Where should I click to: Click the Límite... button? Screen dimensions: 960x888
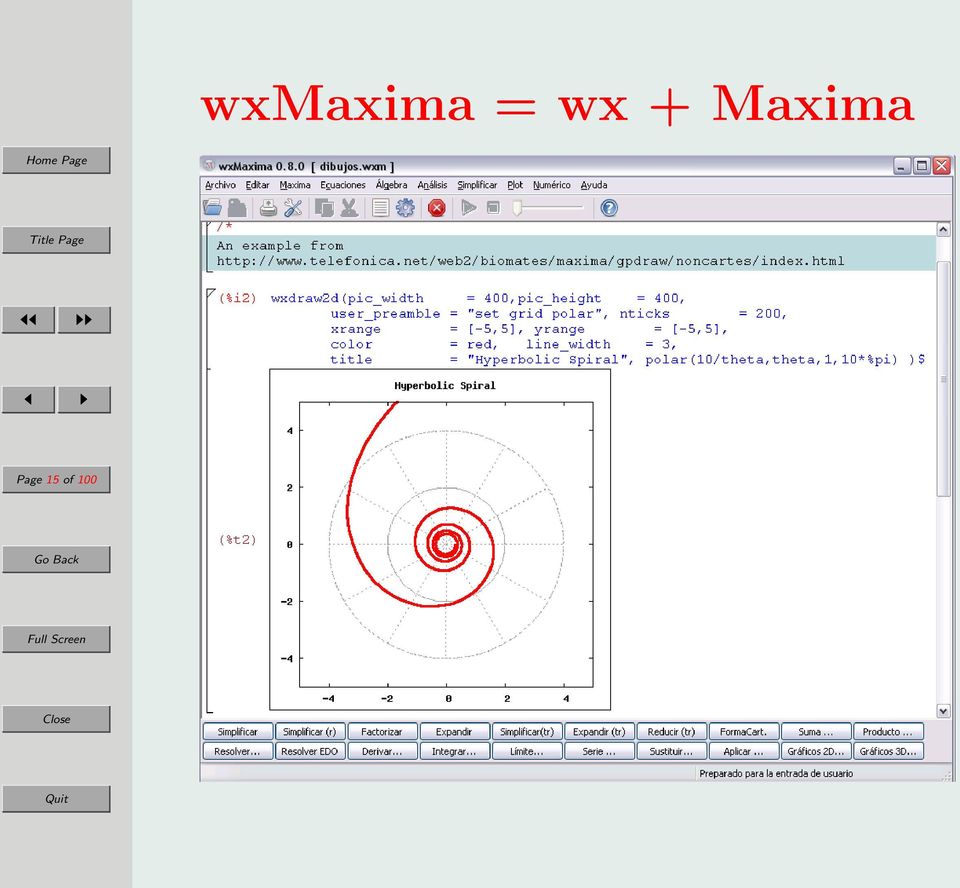point(527,751)
